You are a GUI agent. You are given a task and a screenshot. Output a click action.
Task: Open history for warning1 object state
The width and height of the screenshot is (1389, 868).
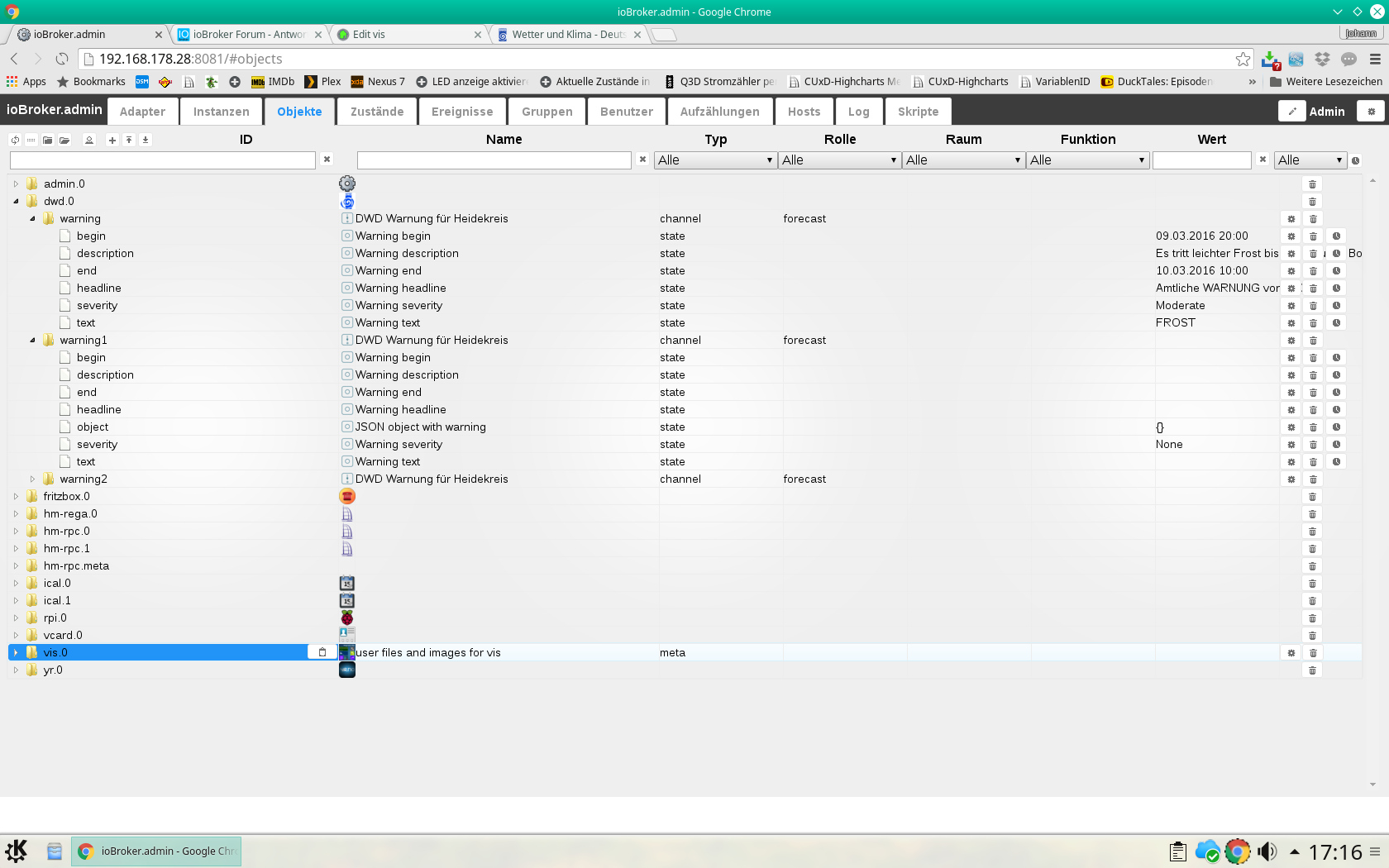pyautogui.click(x=1336, y=427)
